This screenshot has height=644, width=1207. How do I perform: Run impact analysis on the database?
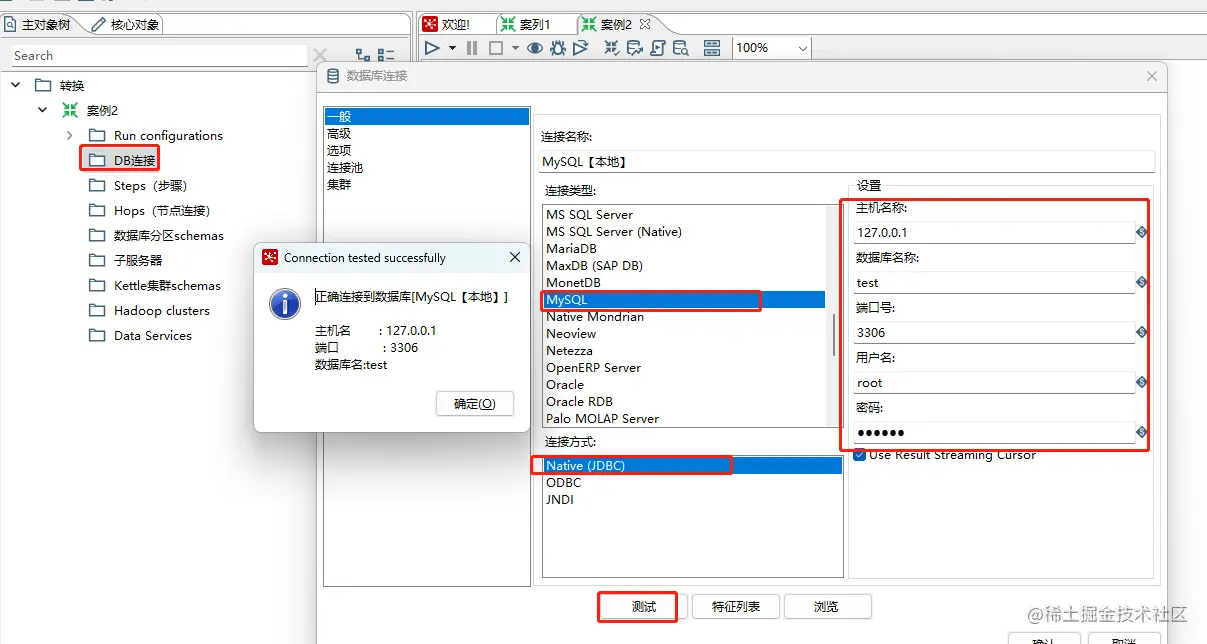pyautogui.click(x=635, y=48)
